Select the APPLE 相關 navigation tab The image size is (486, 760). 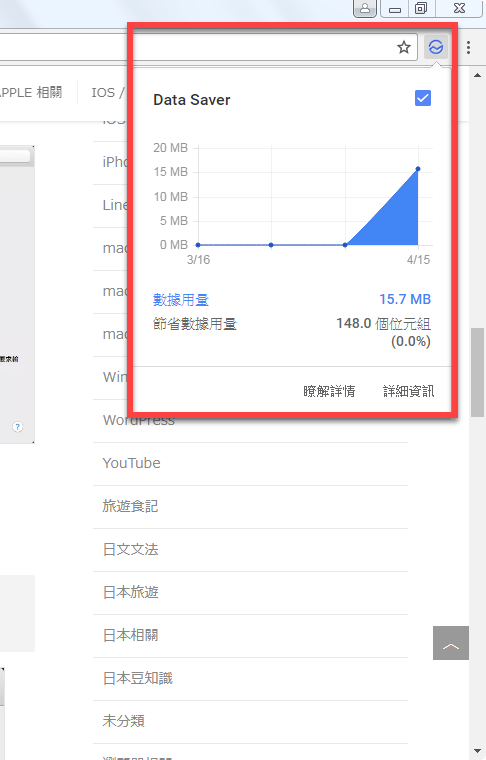pyautogui.click(x=31, y=92)
